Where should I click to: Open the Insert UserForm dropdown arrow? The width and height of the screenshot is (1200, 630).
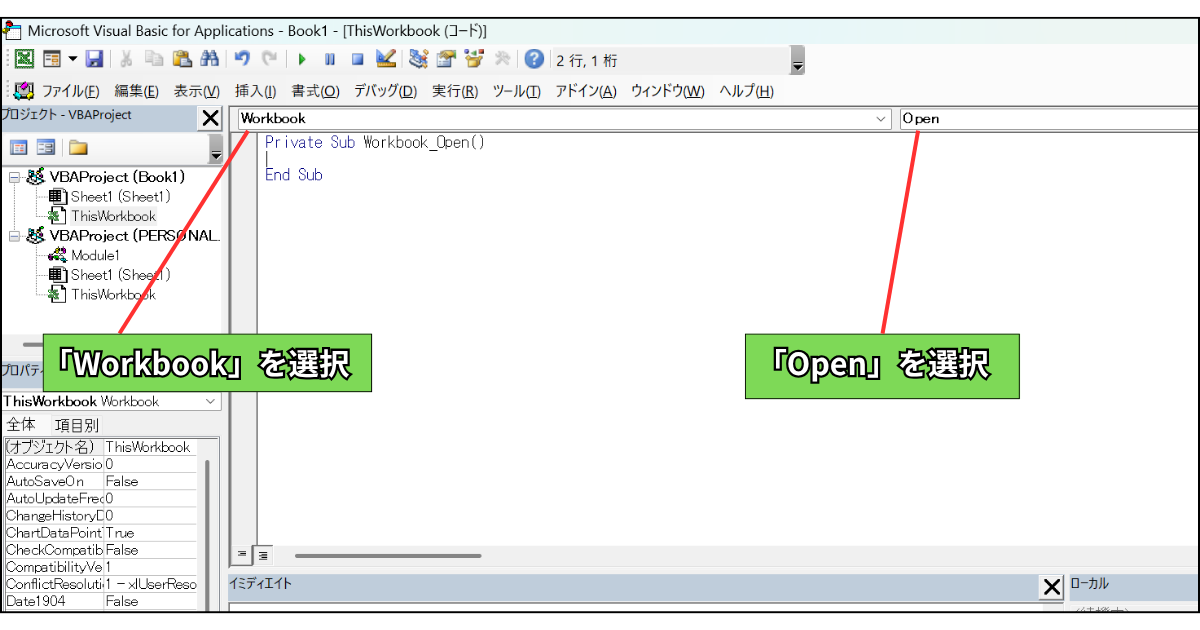point(72,59)
